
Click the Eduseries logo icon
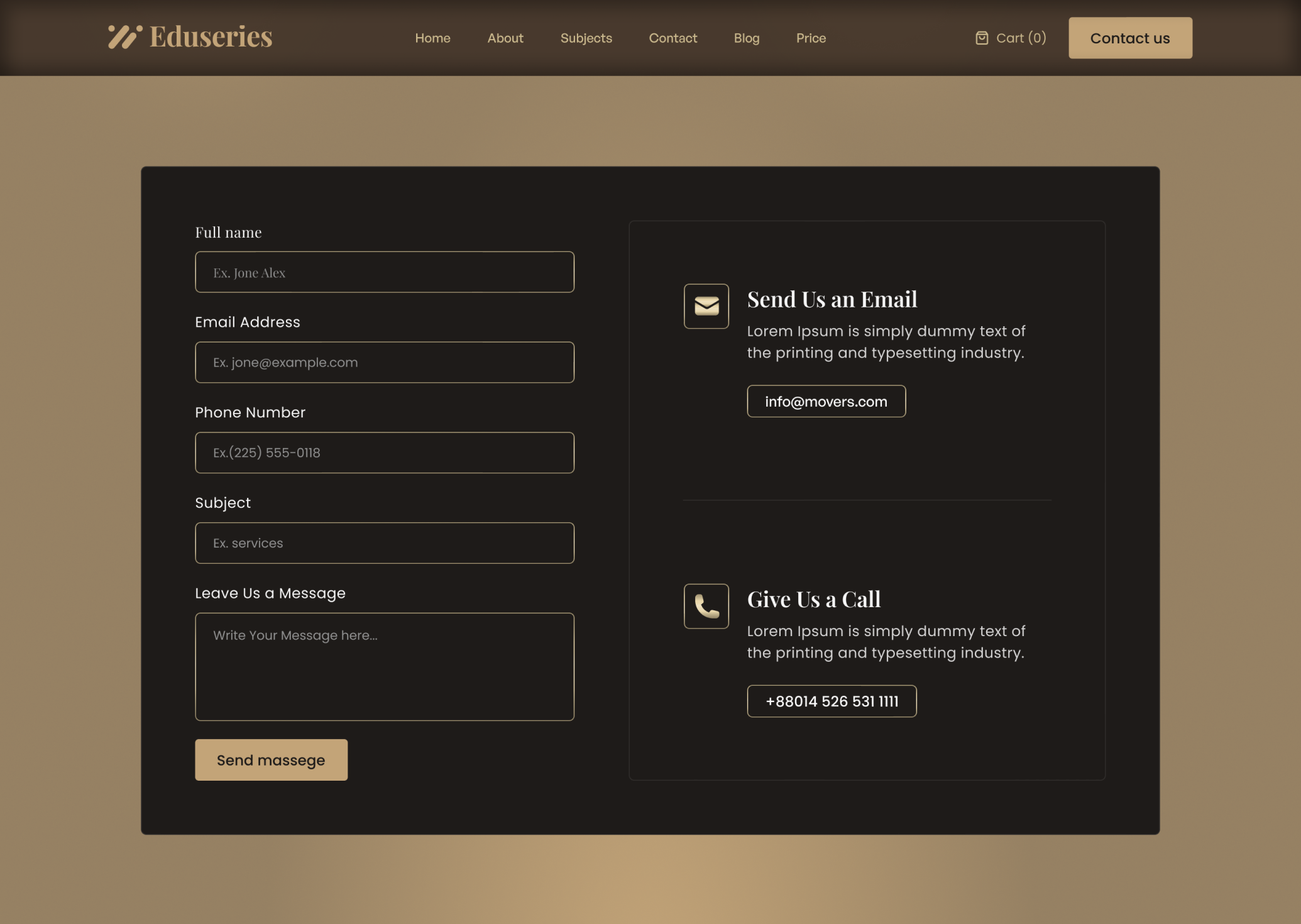(124, 36)
